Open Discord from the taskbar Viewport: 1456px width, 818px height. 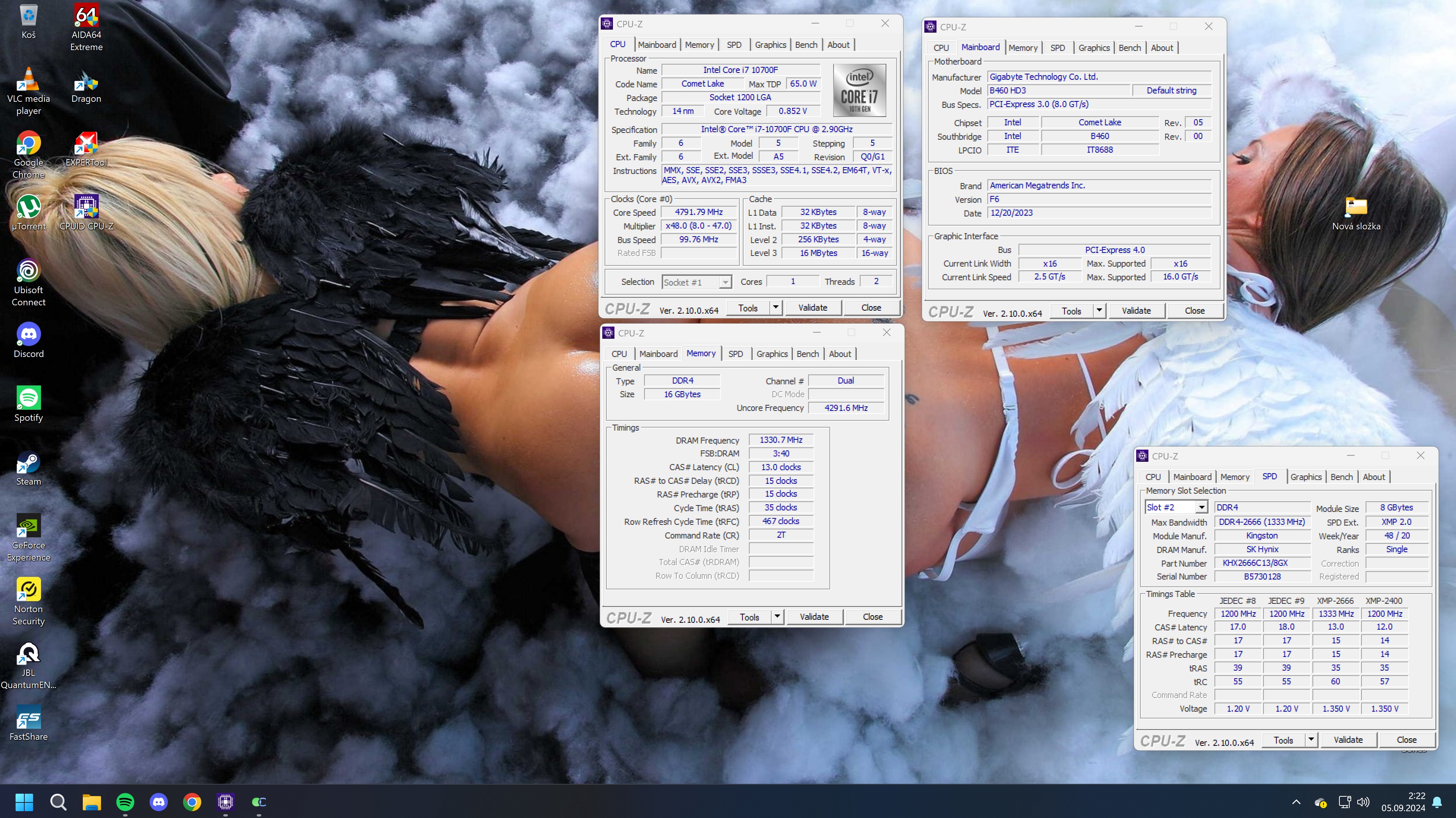point(159,802)
